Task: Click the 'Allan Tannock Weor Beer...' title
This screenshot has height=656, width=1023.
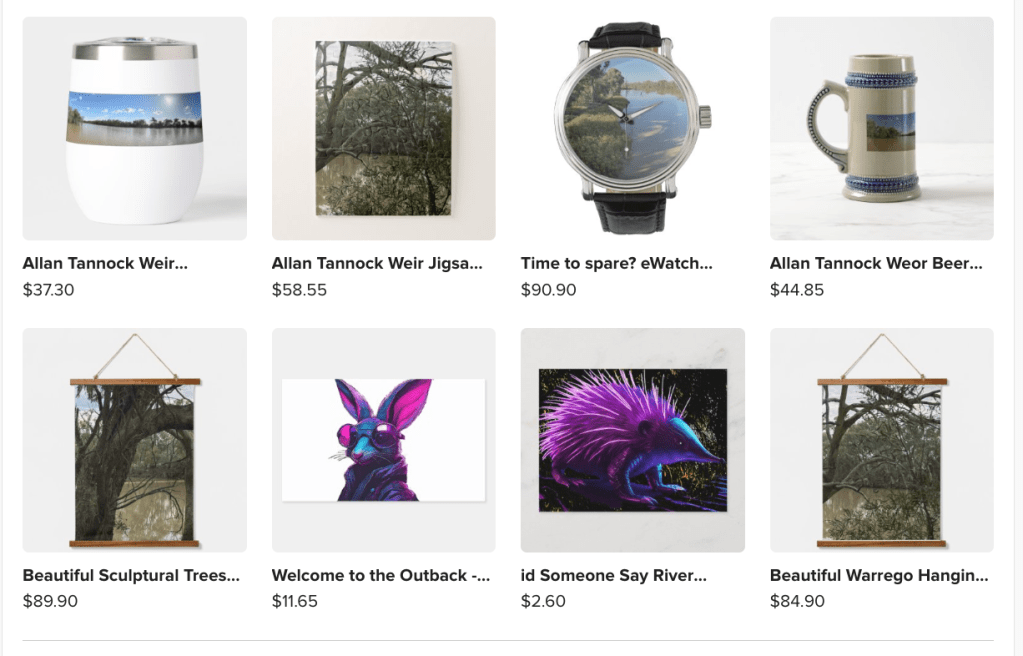Action: [876, 264]
